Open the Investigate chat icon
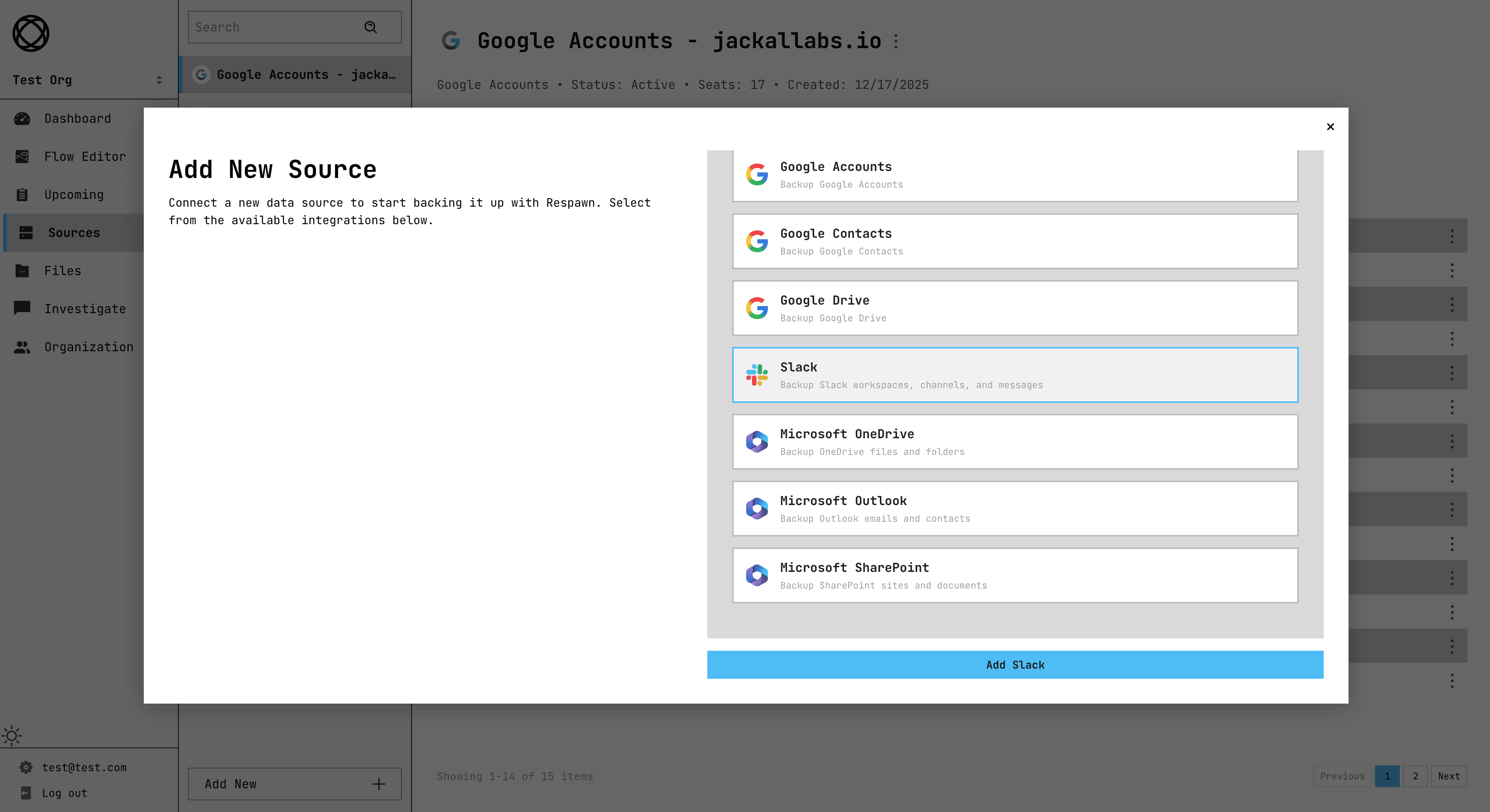The image size is (1490, 812). coord(22,308)
